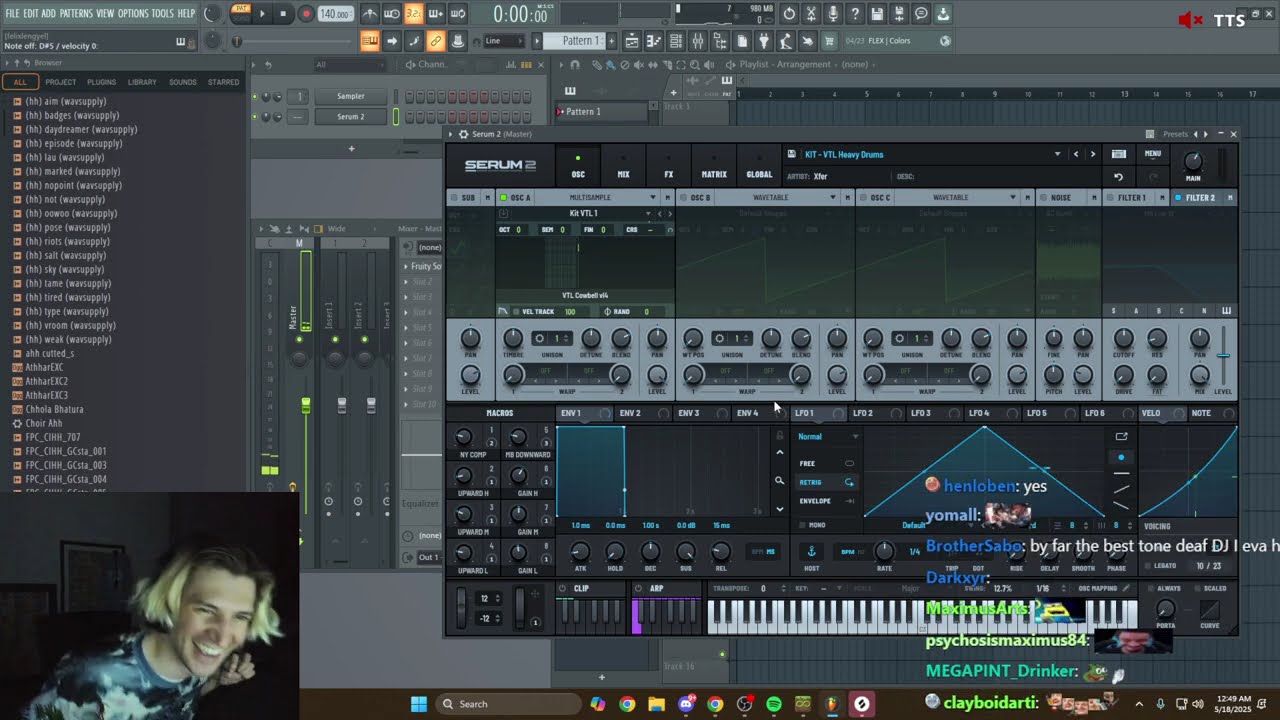Viewport: 1280px width, 720px height.
Task: Go to next Serum preset arrow
Action: (1092, 154)
